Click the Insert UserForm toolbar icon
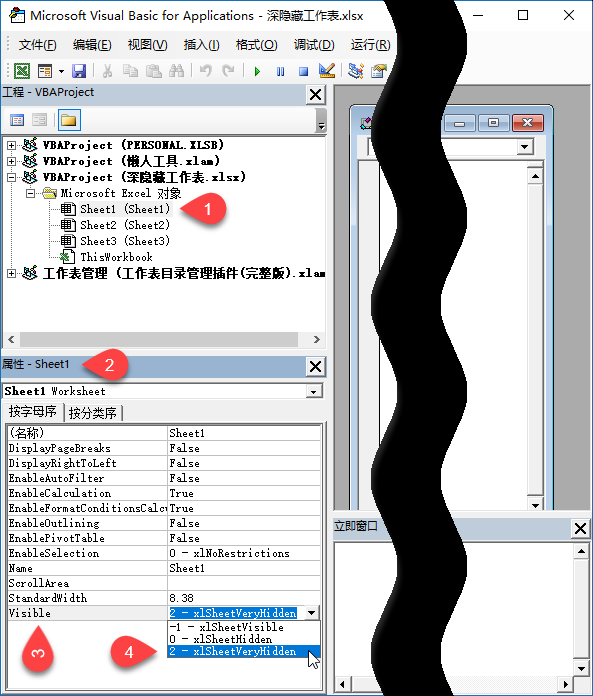 (45, 71)
